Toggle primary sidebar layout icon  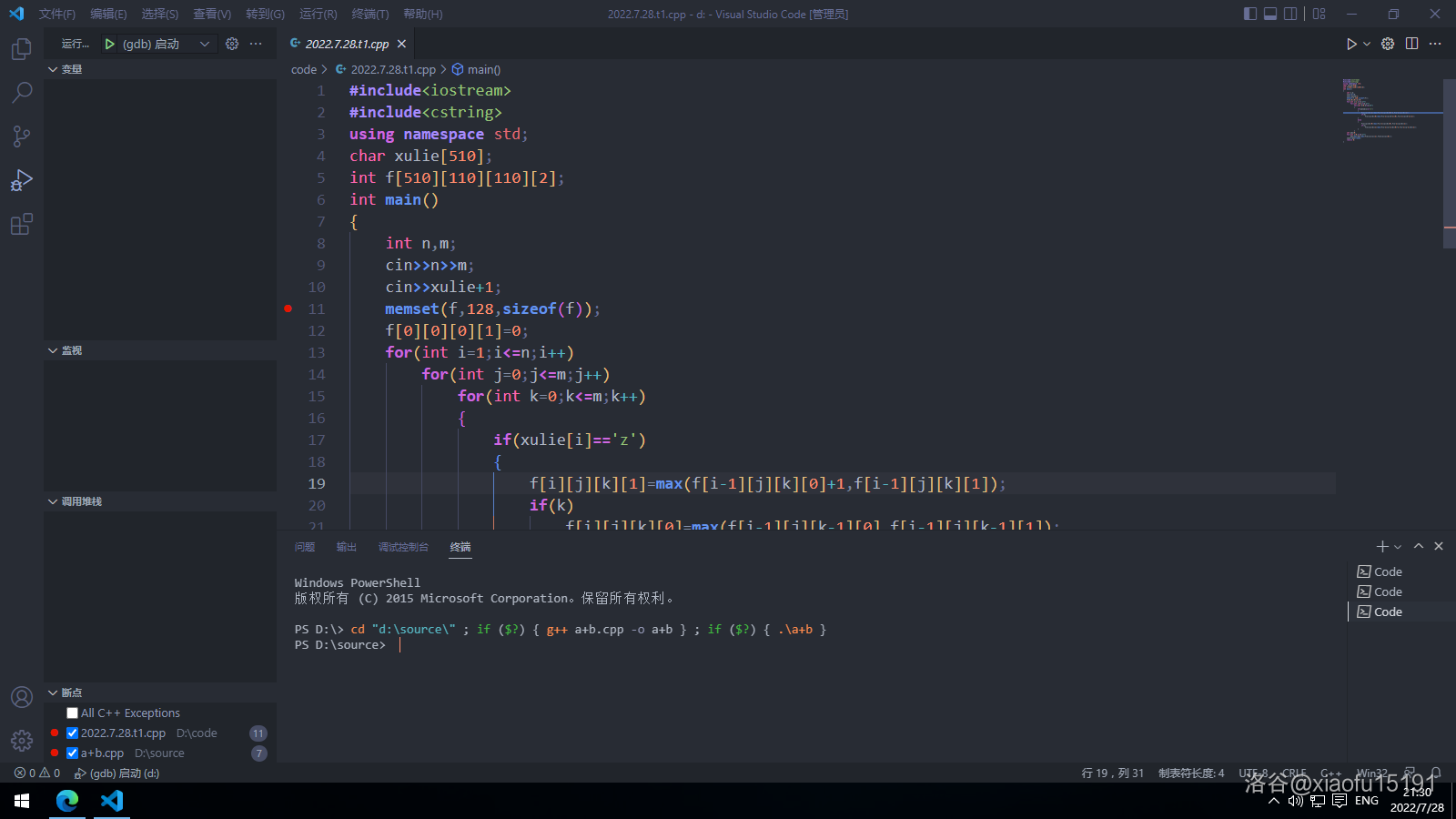click(1250, 14)
